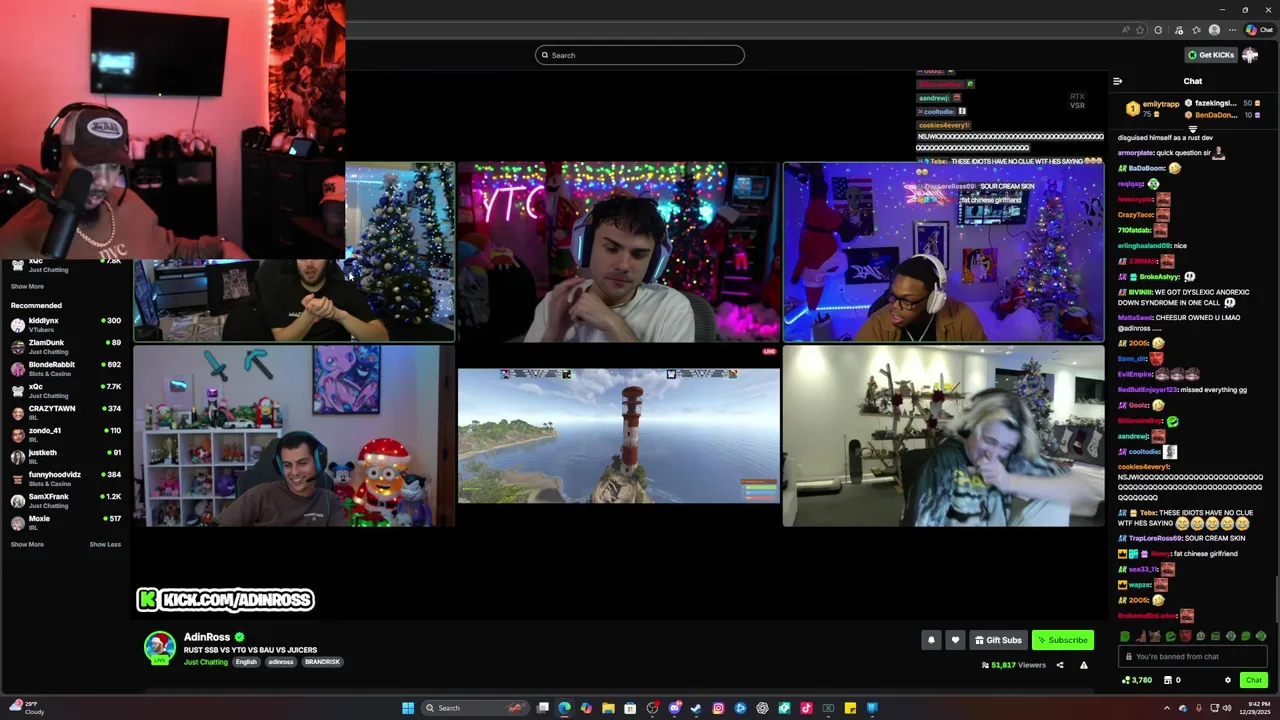Image resolution: width=1280 pixels, height=720 pixels.
Task: Click the browser extension icon in Edge toolbar
Action: 1158,30
